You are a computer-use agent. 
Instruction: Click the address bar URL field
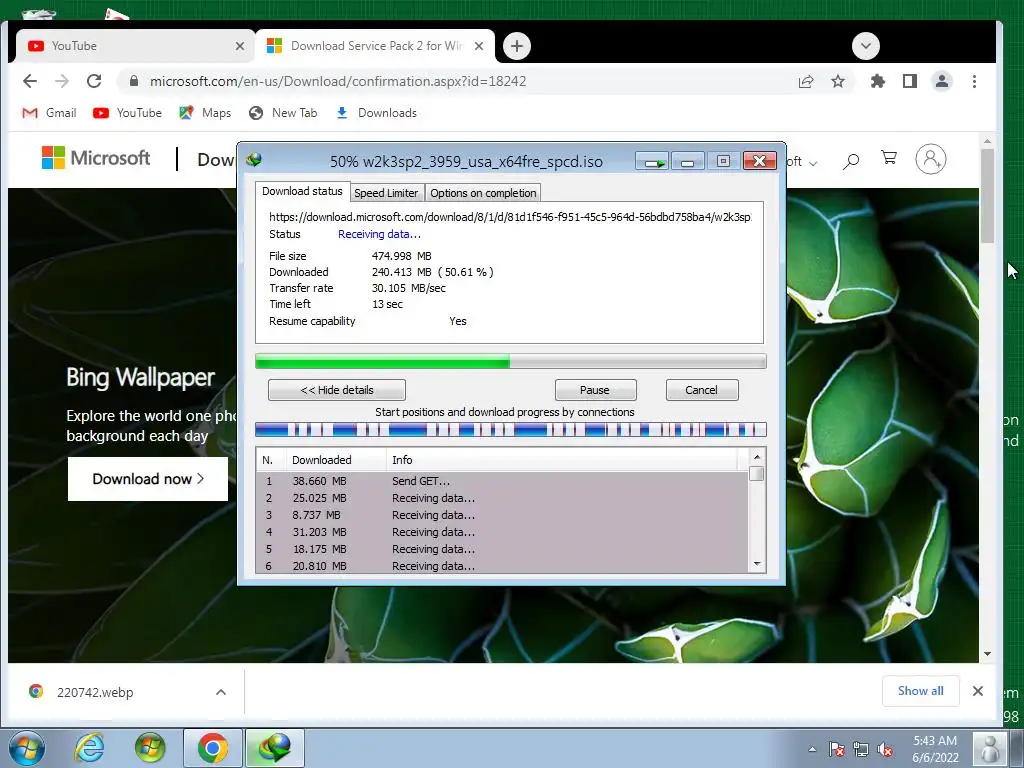[x=457, y=81]
